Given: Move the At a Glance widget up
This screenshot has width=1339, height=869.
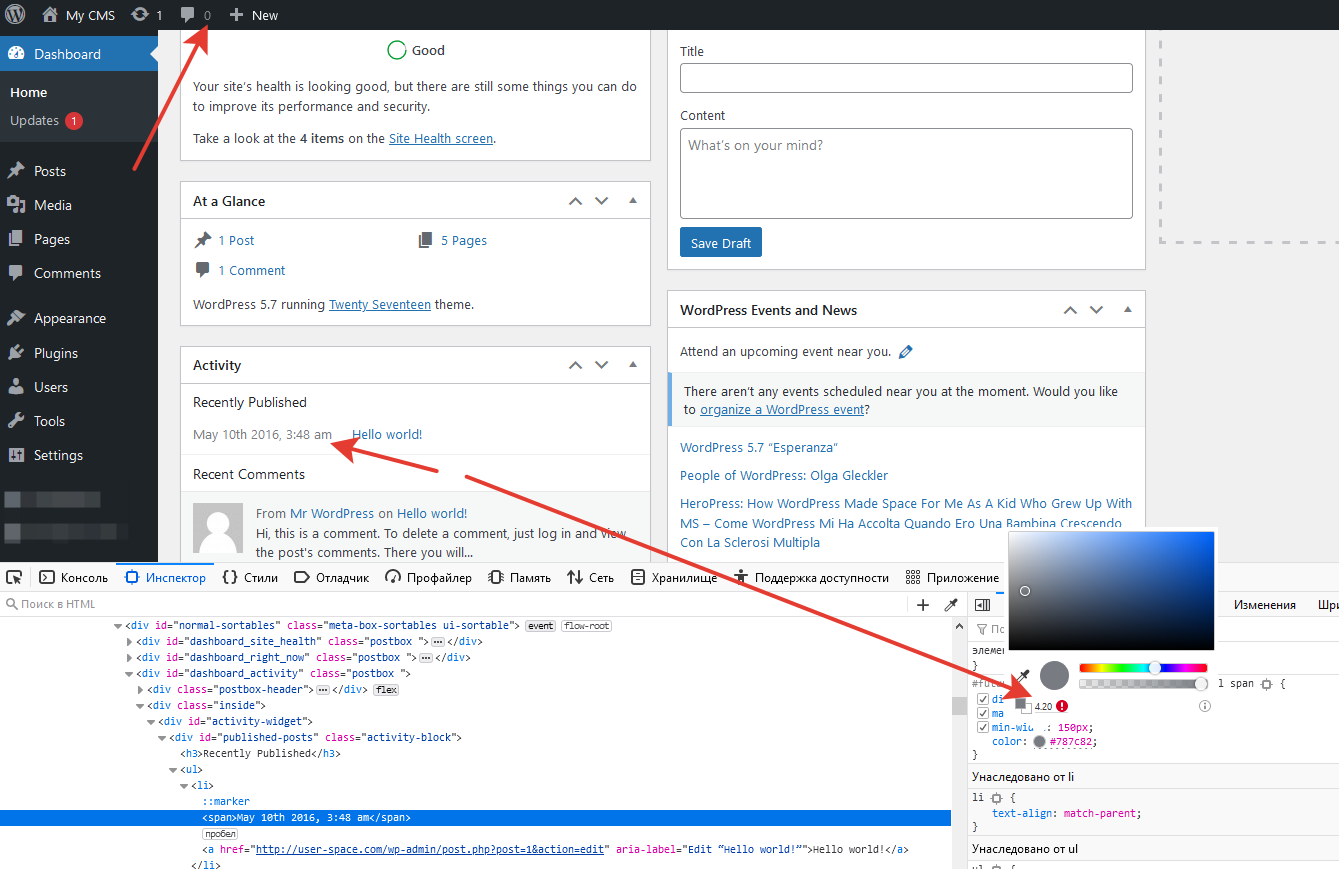Looking at the screenshot, I should [x=575, y=201].
